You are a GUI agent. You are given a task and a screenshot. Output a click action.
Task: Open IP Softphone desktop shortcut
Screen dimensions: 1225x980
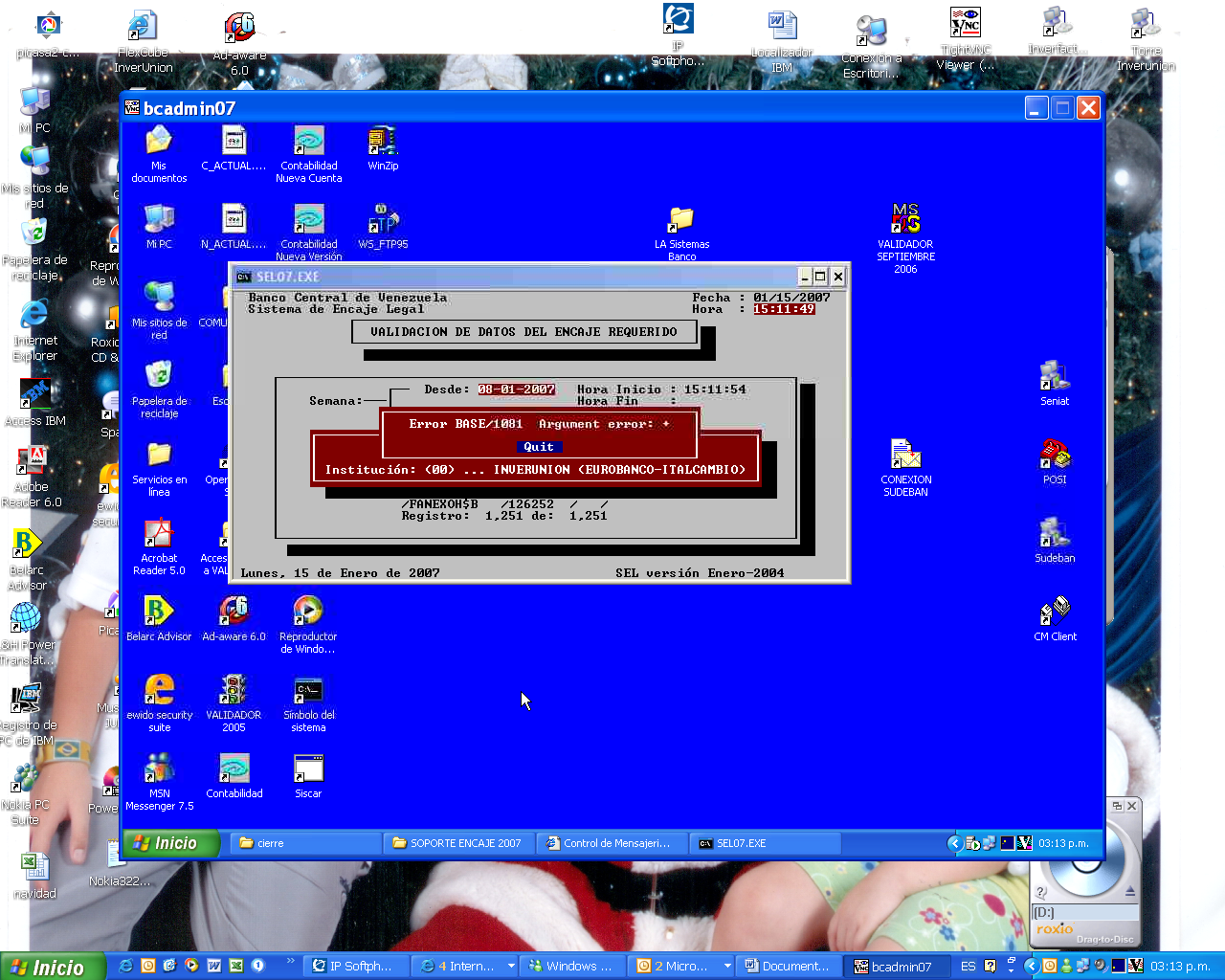[x=678, y=34]
